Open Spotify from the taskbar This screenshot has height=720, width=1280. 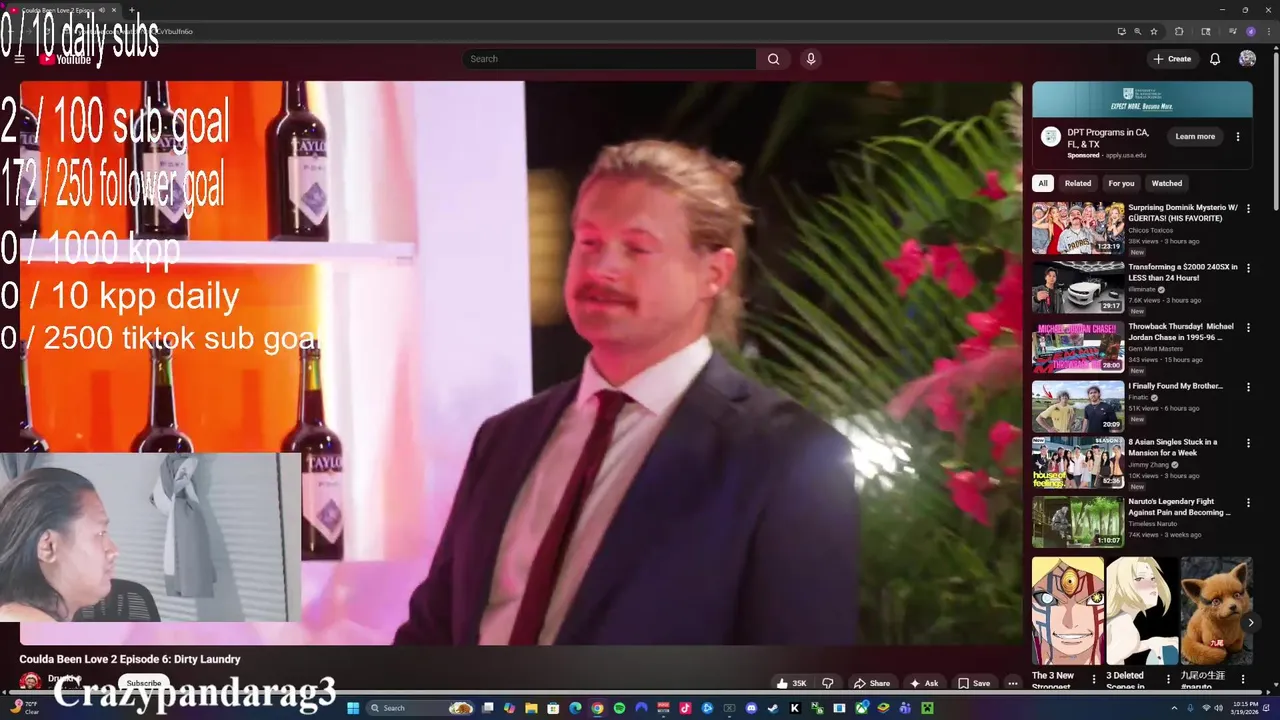[x=619, y=708]
